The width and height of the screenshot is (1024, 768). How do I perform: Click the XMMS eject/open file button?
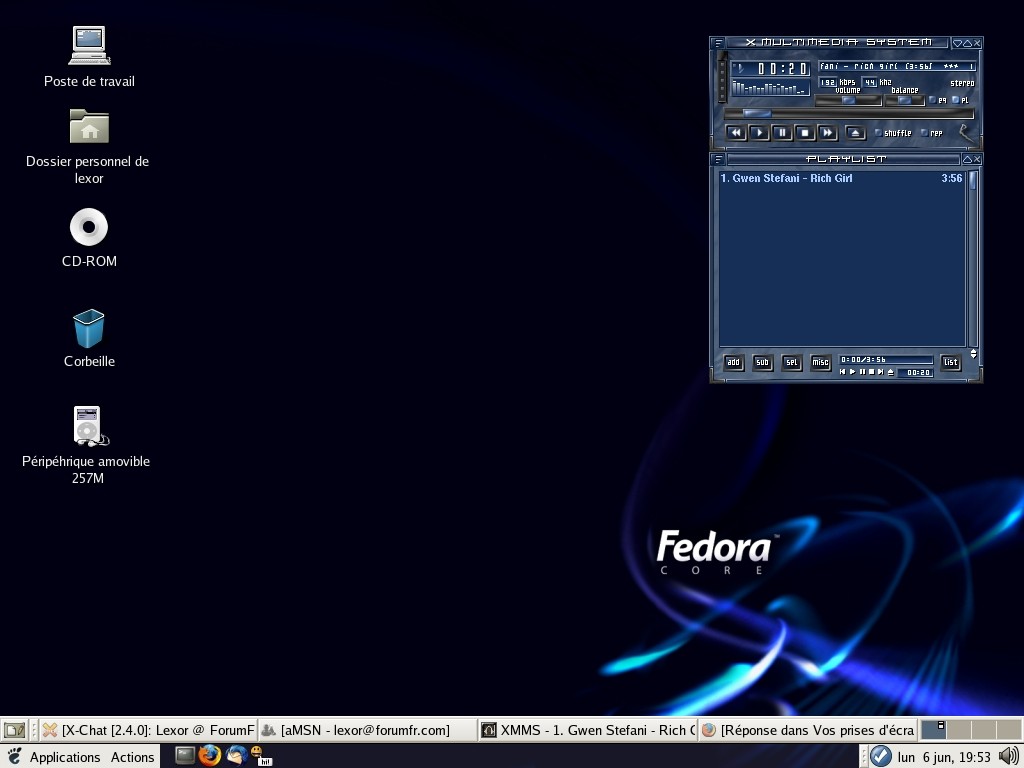pos(856,133)
